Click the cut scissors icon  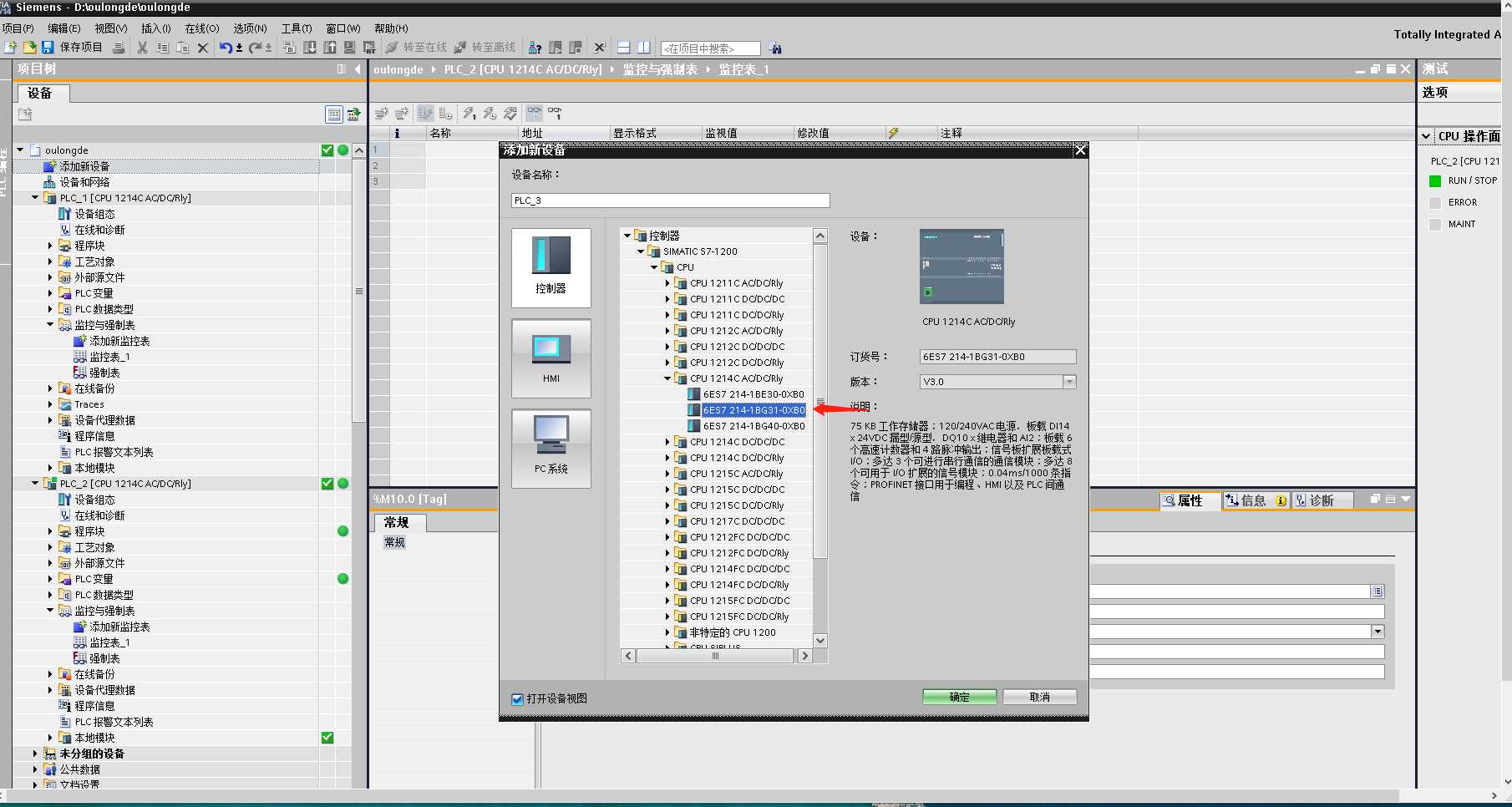click(143, 48)
